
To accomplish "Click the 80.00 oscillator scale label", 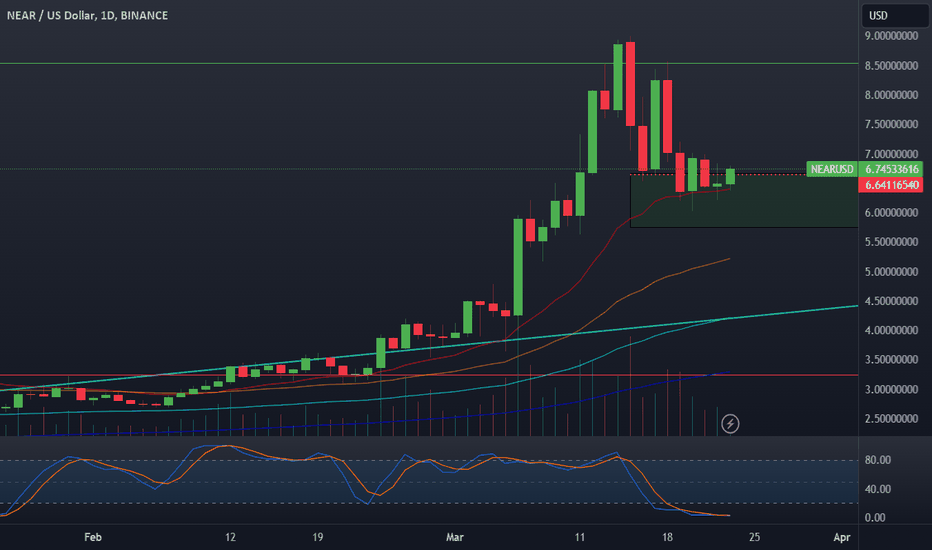I will coord(878,460).
